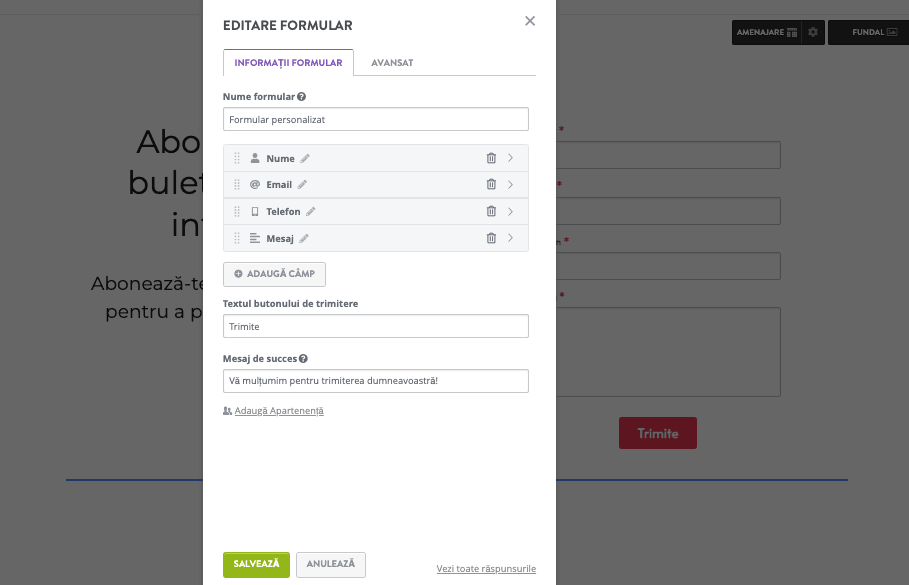909x585 pixels.
Task: Edit the Textul butonului de trimitere field
Action: [x=375, y=325]
